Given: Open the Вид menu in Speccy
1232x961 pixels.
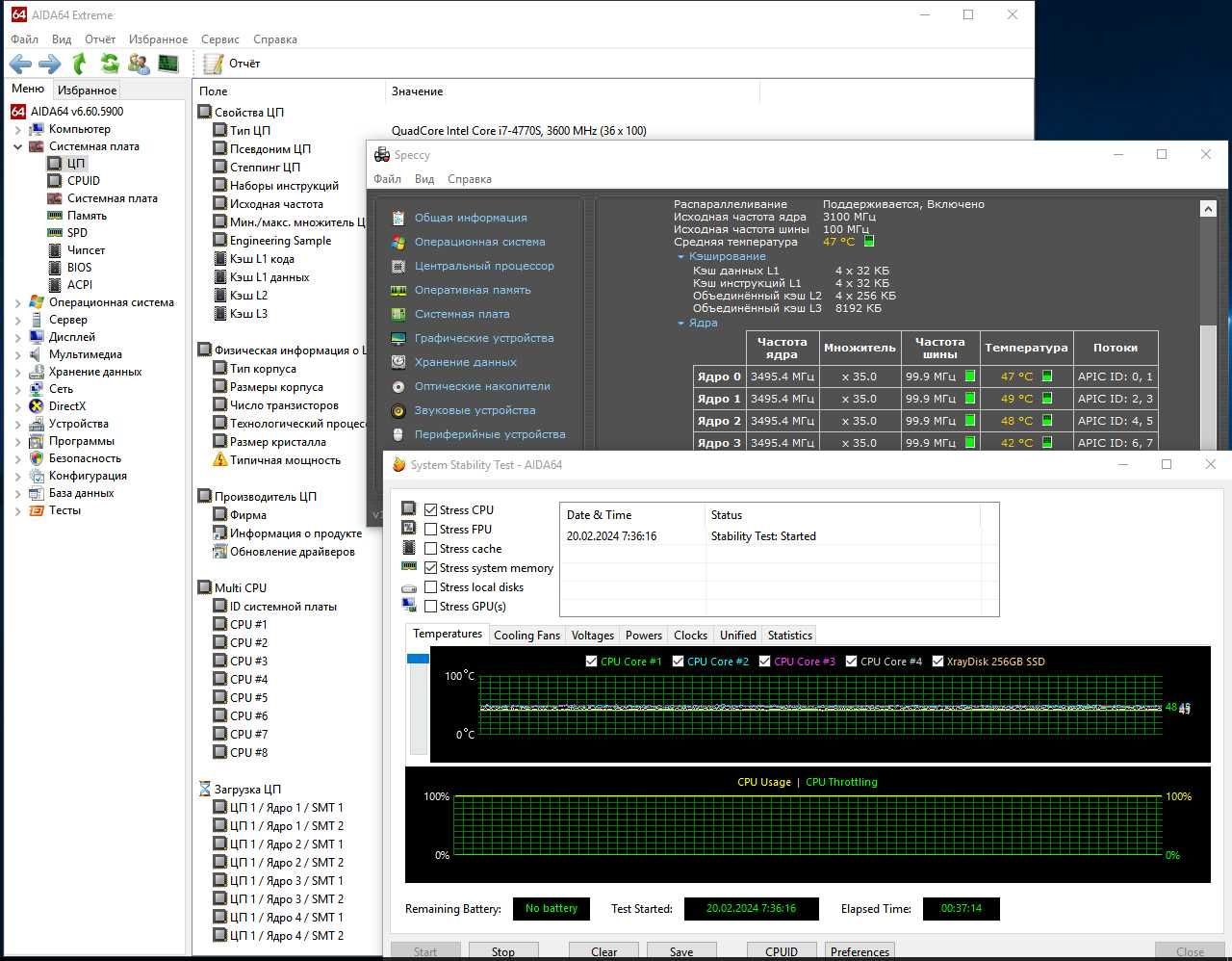Looking at the screenshot, I should pos(424,179).
